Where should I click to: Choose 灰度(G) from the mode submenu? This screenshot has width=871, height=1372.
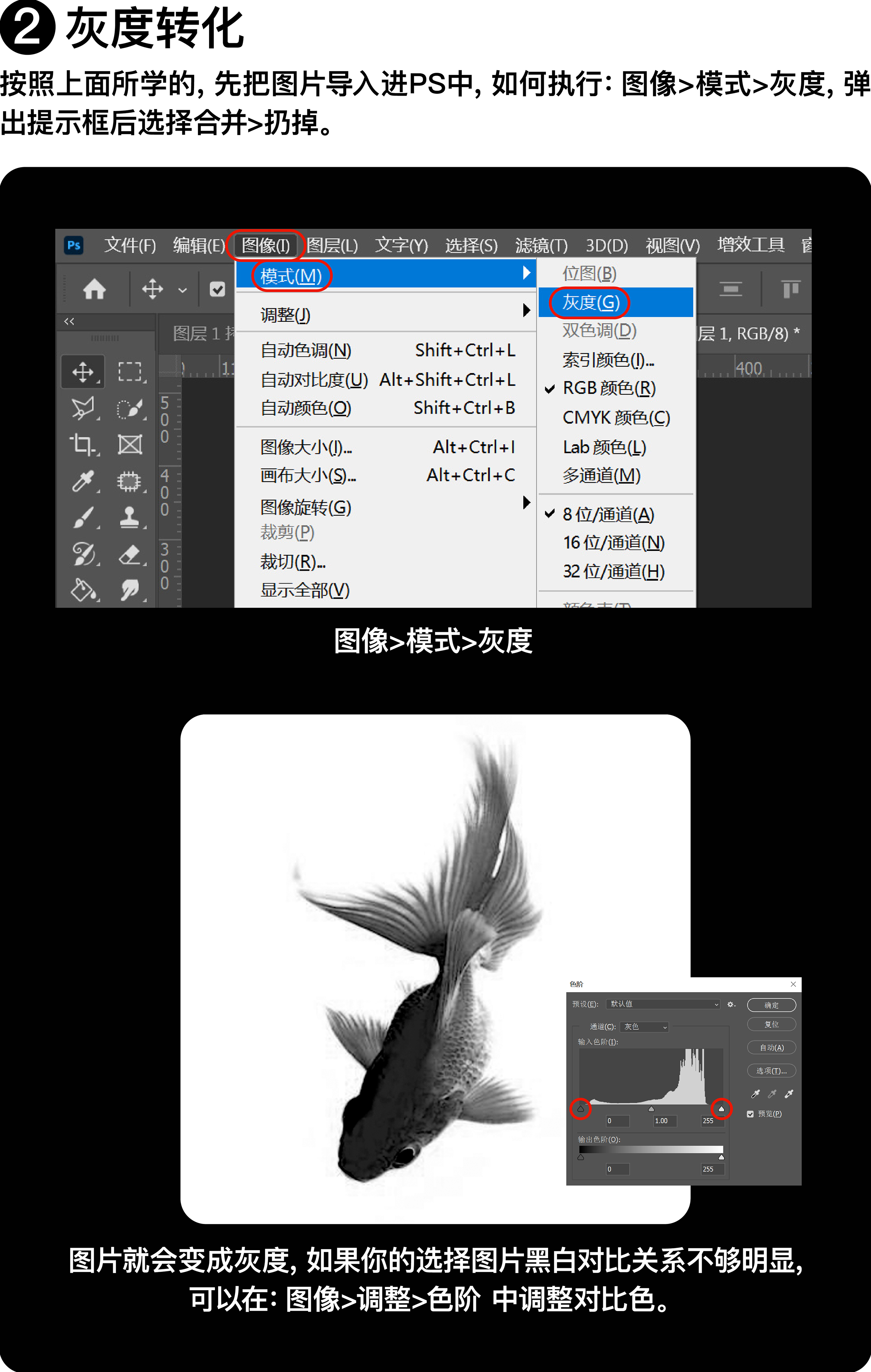616,302
